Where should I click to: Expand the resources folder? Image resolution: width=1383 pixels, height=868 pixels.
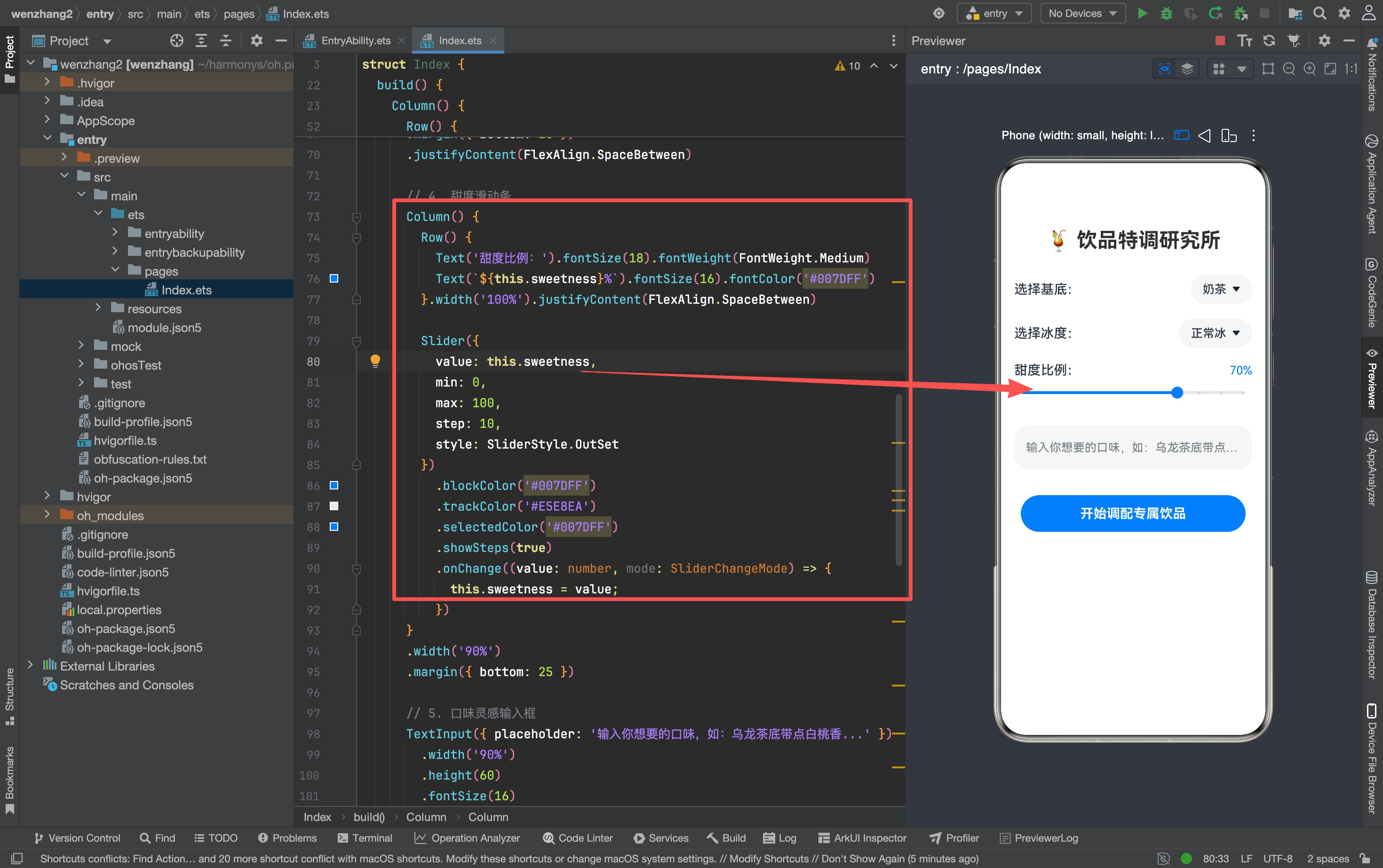click(x=98, y=308)
